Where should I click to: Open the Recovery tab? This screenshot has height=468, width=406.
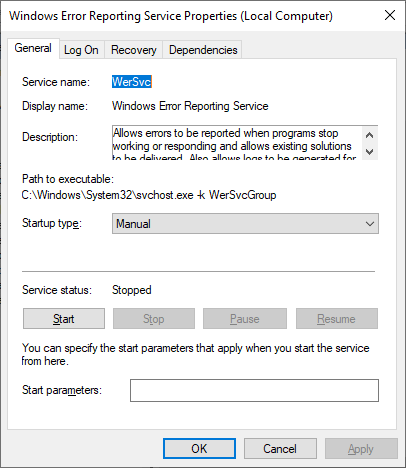point(134,50)
